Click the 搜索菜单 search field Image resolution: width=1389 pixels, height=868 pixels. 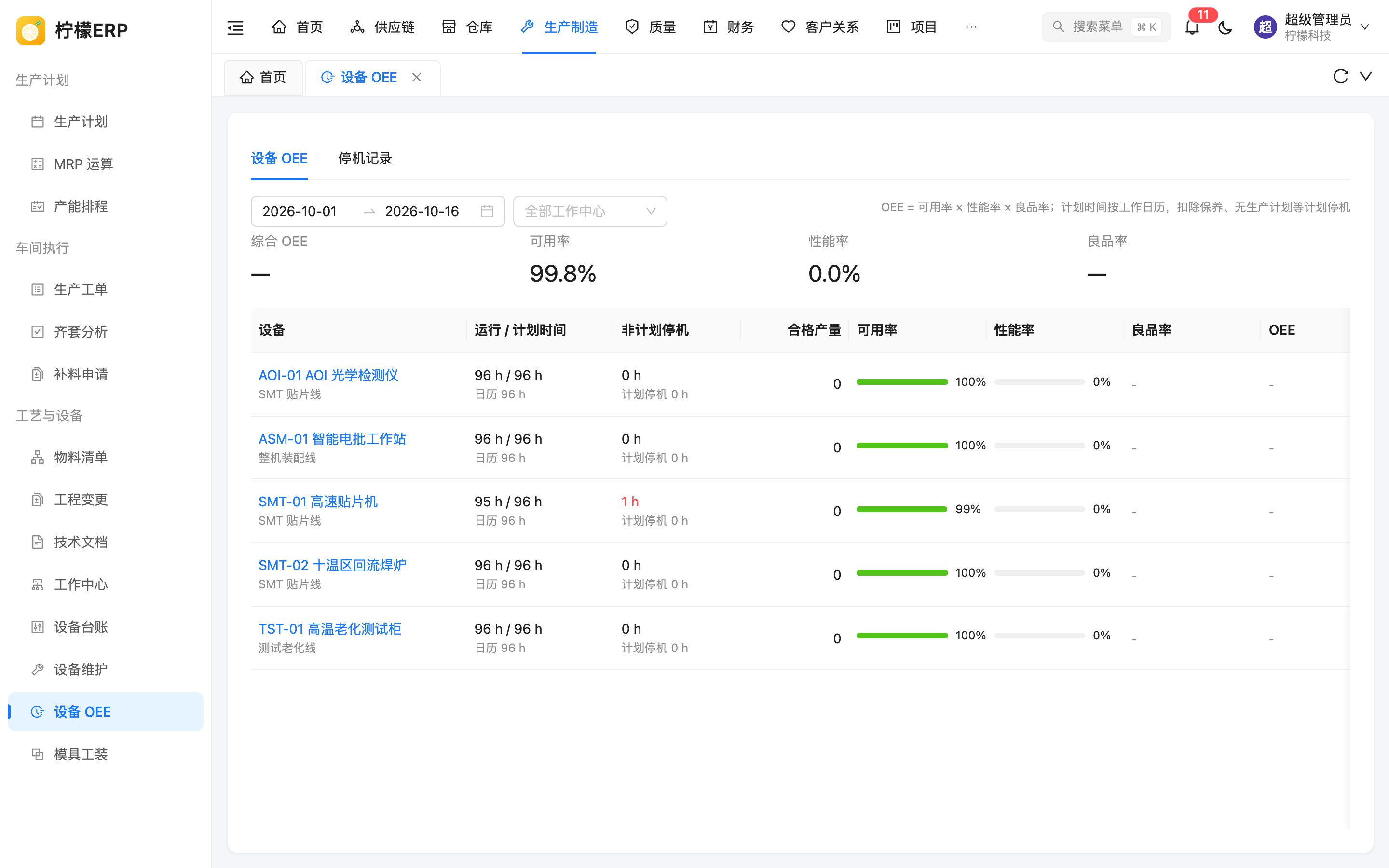coord(1105,27)
